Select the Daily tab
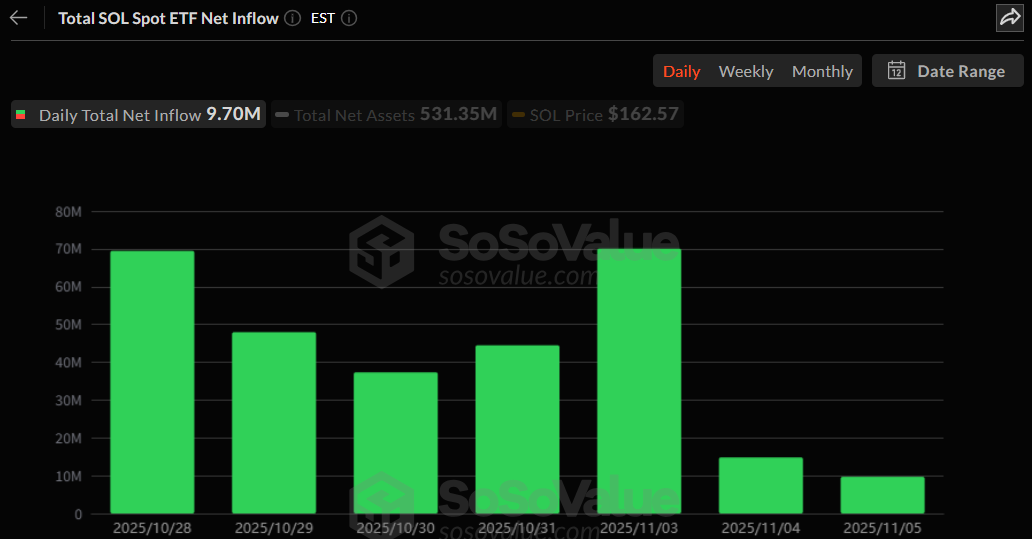This screenshot has height=539, width=1032. [682, 71]
